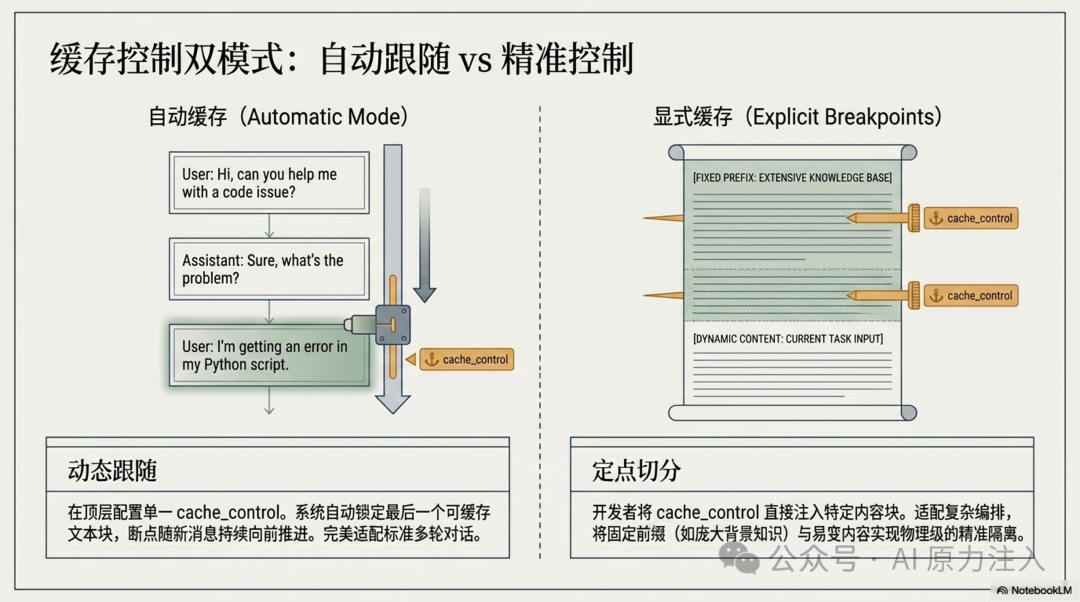1080x602 pixels.
Task: Click the slide title 缓存控制双模式
Action: (341, 59)
